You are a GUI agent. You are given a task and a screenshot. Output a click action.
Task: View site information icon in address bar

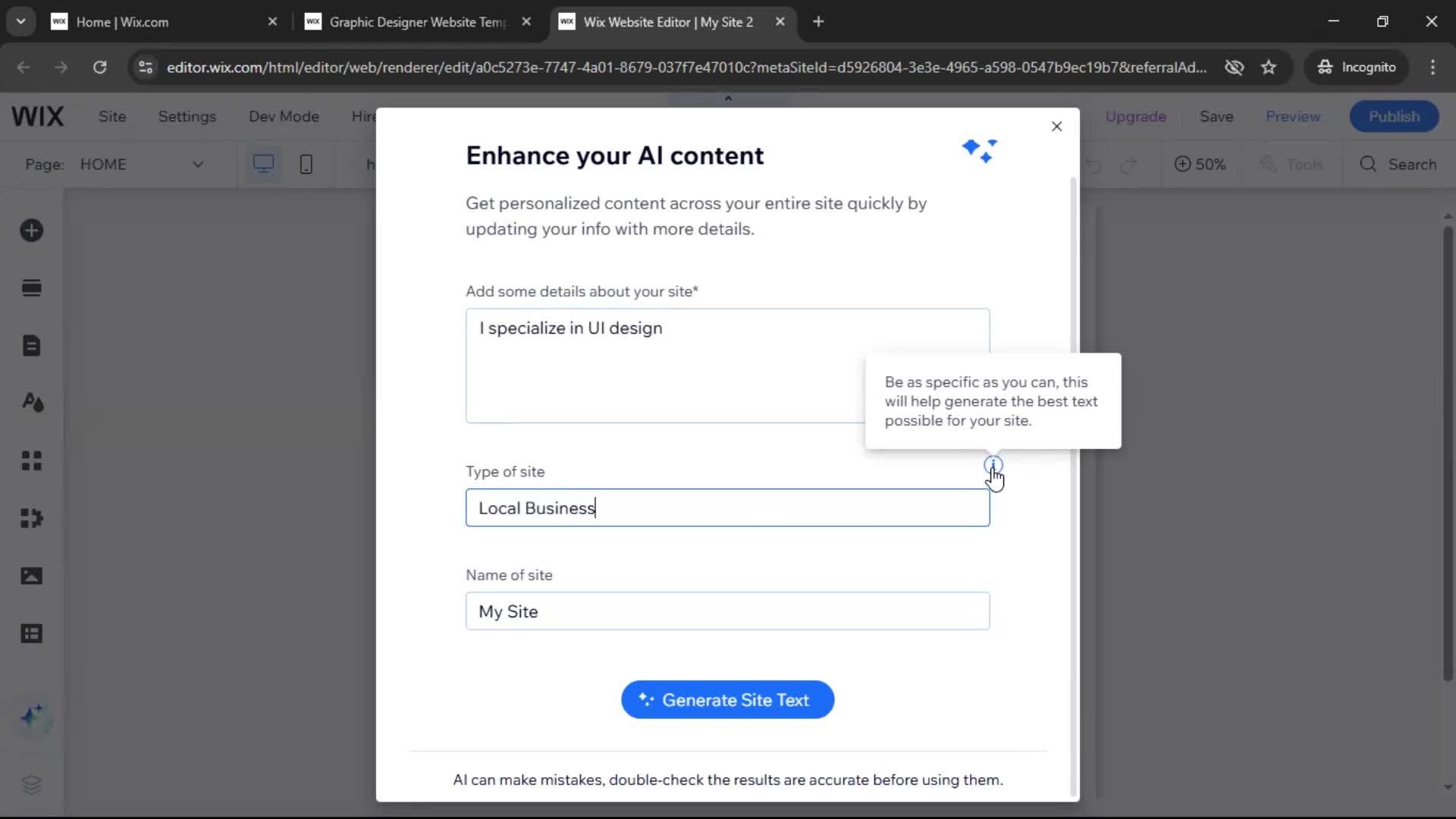click(x=145, y=67)
